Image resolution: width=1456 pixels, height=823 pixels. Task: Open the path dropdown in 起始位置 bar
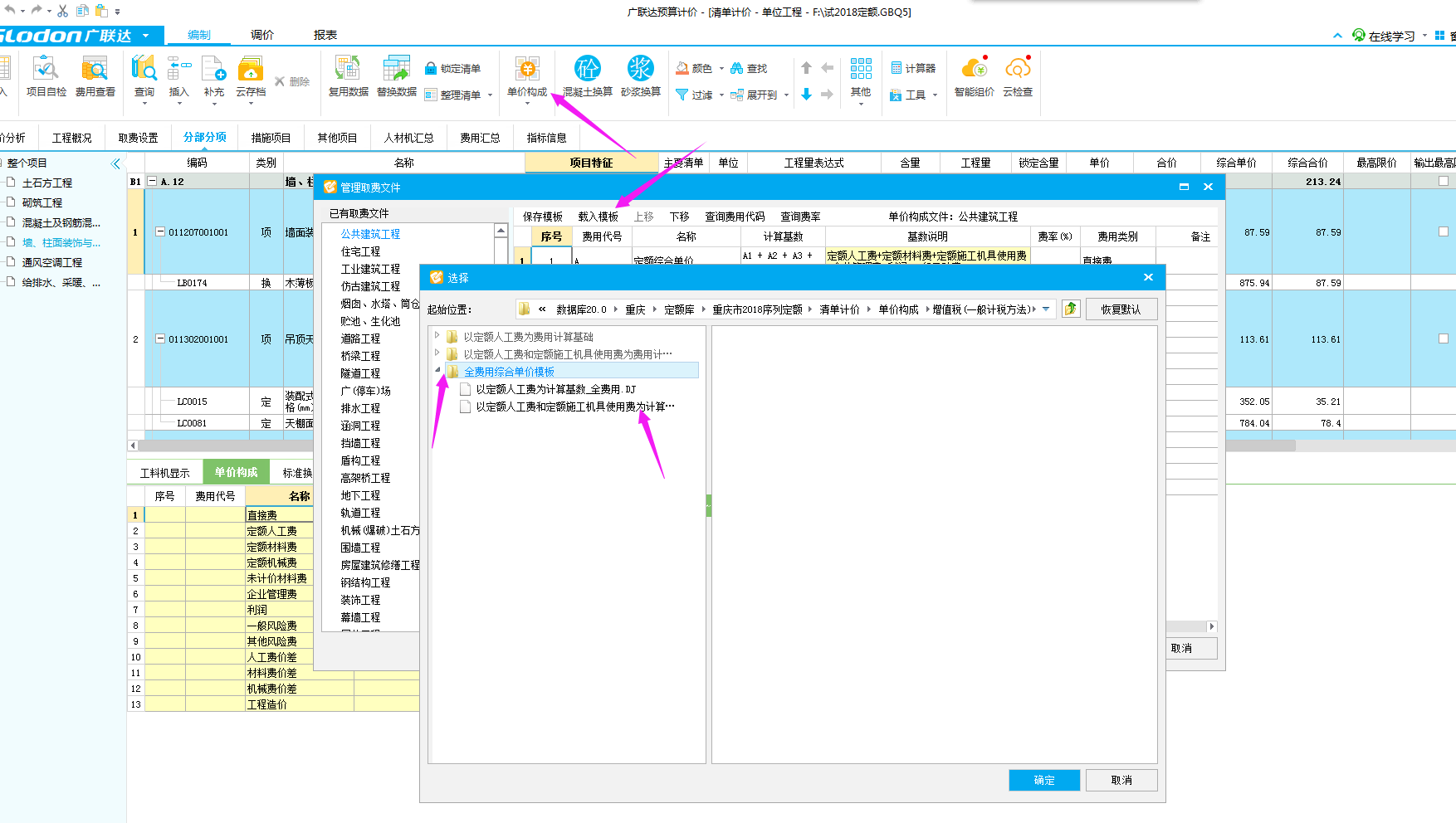pyautogui.click(x=1046, y=309)
